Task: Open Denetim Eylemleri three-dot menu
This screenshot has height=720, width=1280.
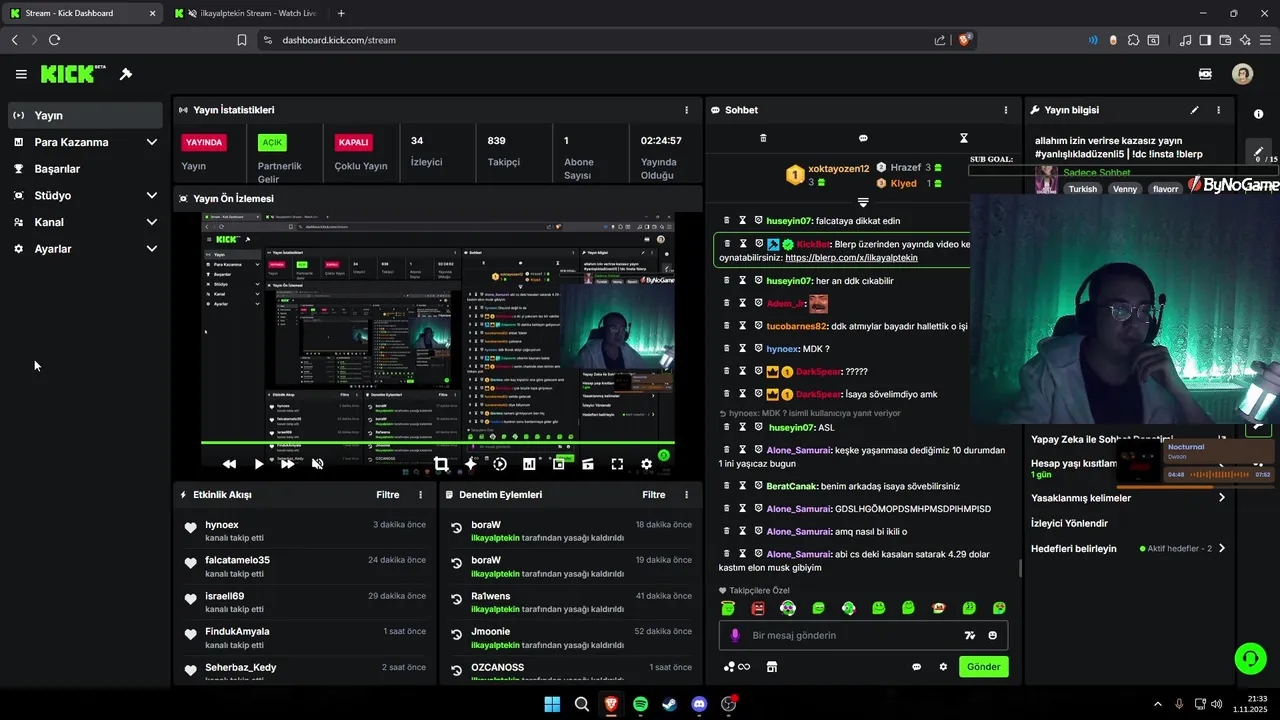Action: [686, 495]
